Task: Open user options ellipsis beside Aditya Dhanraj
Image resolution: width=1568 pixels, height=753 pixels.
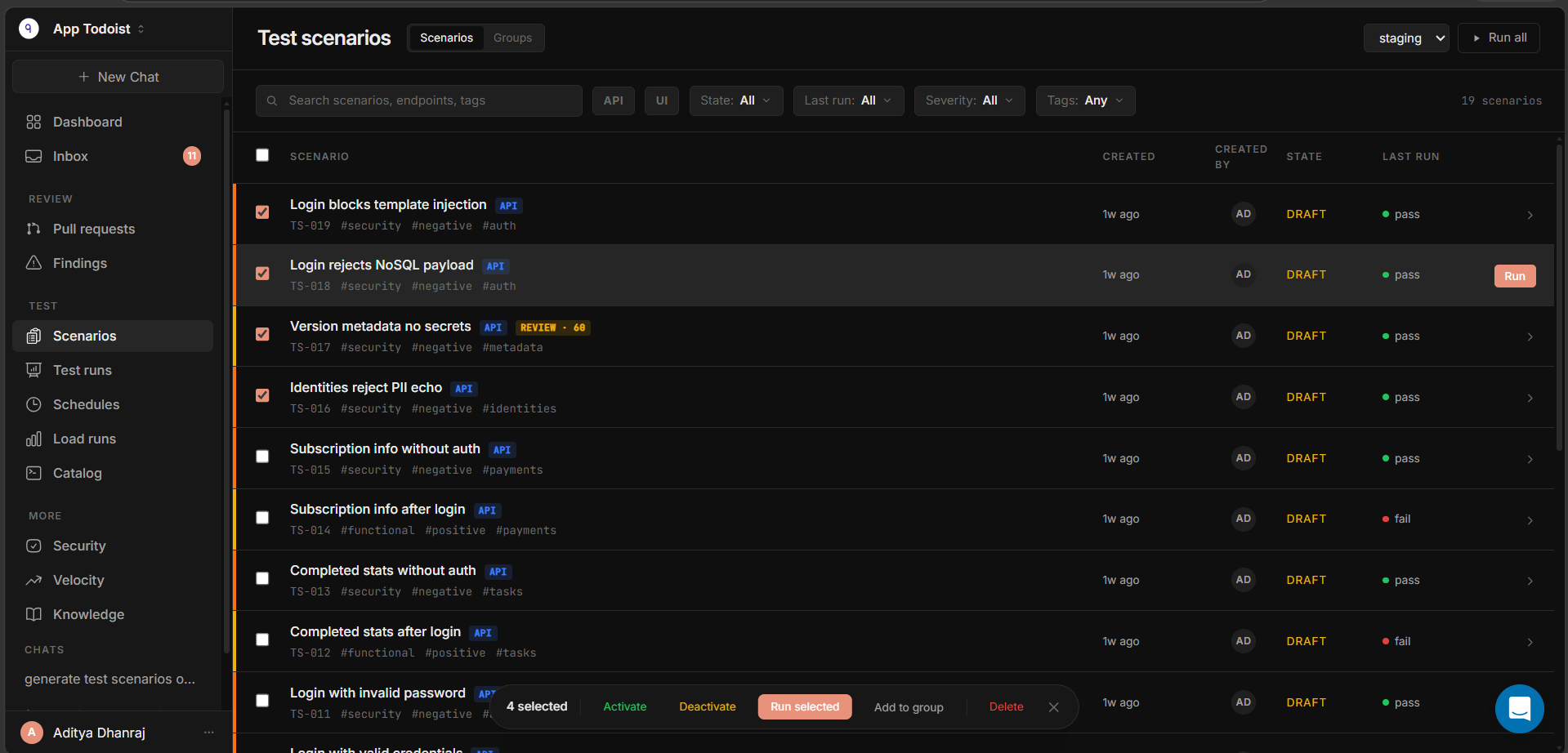Action: click(209, 733)
